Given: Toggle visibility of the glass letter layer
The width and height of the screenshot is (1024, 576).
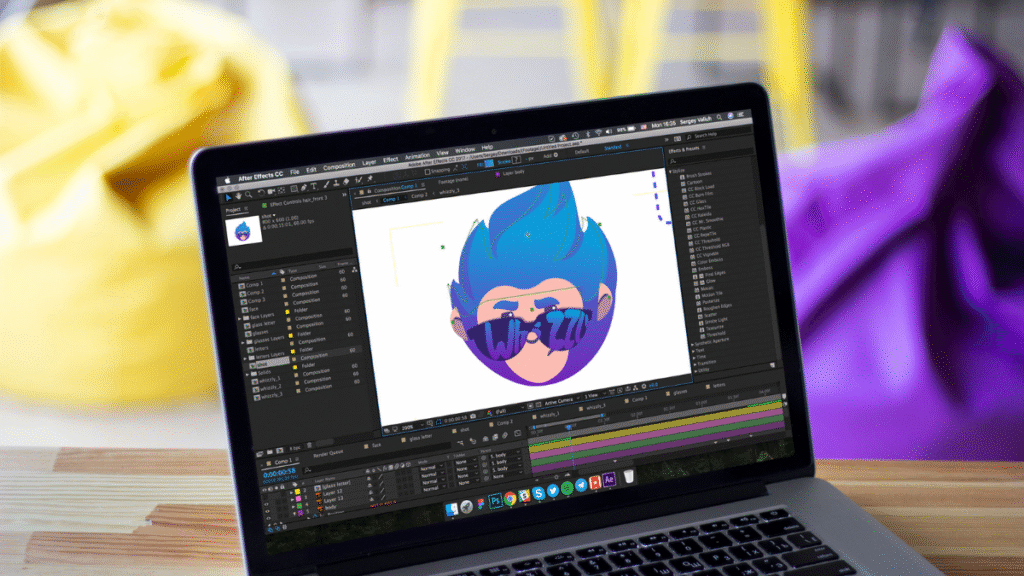Looking at the screenshot, I should point(267,497).
